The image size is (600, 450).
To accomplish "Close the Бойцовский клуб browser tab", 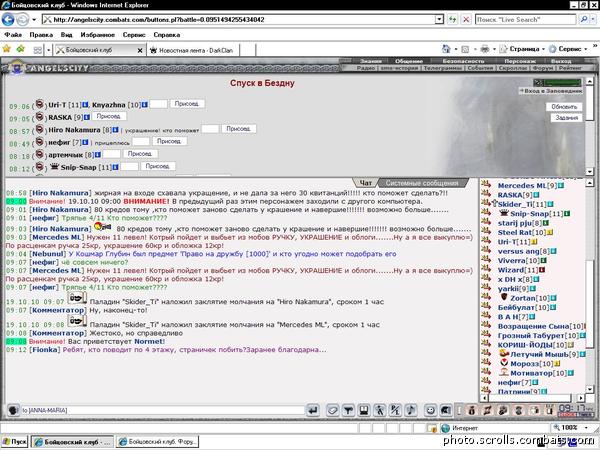I will tap(140, 50).
